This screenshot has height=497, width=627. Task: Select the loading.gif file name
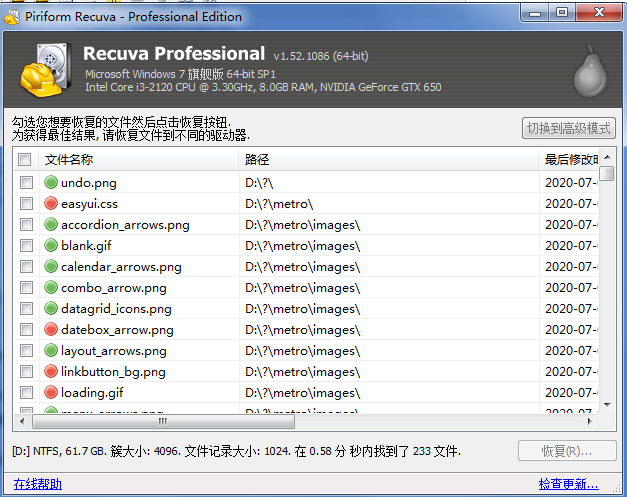click(92, 393)
